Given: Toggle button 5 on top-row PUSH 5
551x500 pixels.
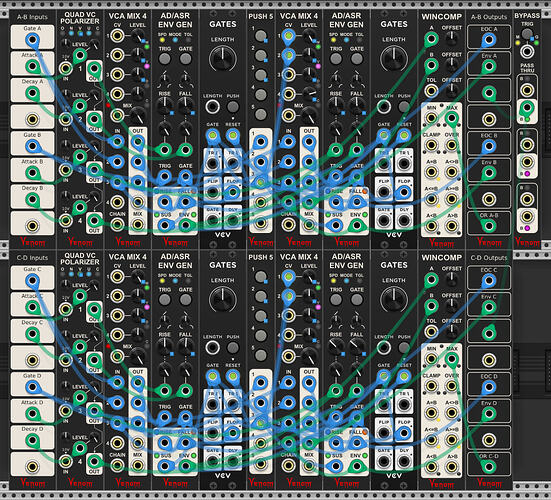Looking at the screenshot, I should click(x=261, y=114).
